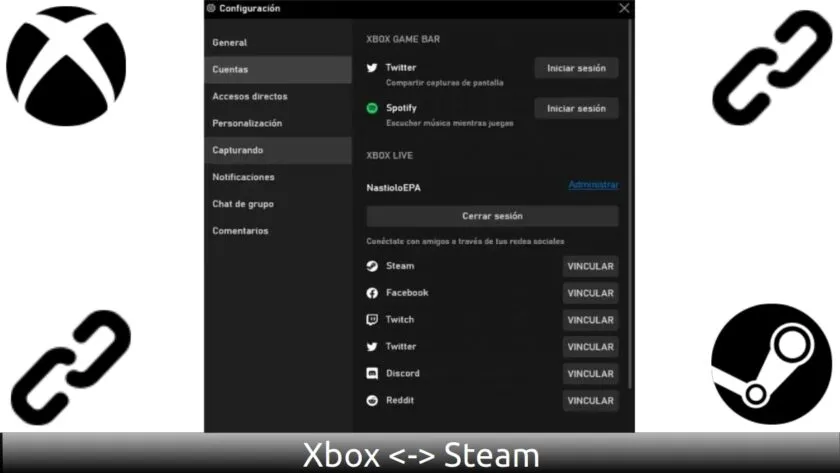Select the Cuentas section

[x=278, y=70]
